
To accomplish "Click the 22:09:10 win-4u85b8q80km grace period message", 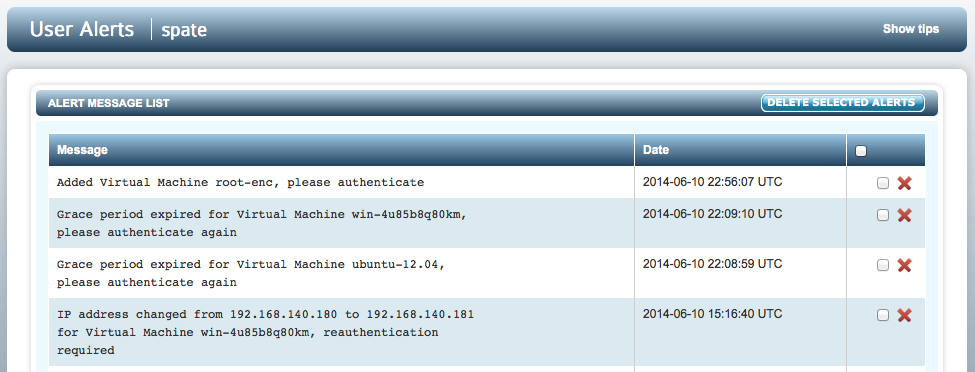I will click(x=262, y=223).
